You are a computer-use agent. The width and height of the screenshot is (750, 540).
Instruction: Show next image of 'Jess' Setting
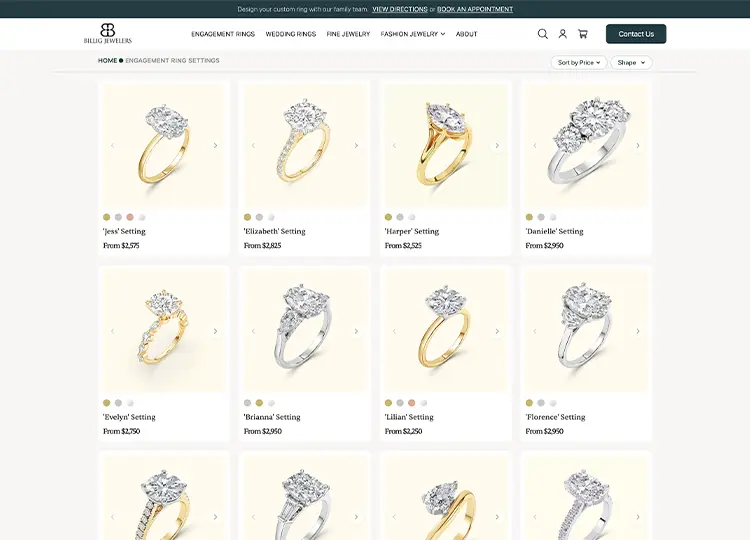click(215, 145)
